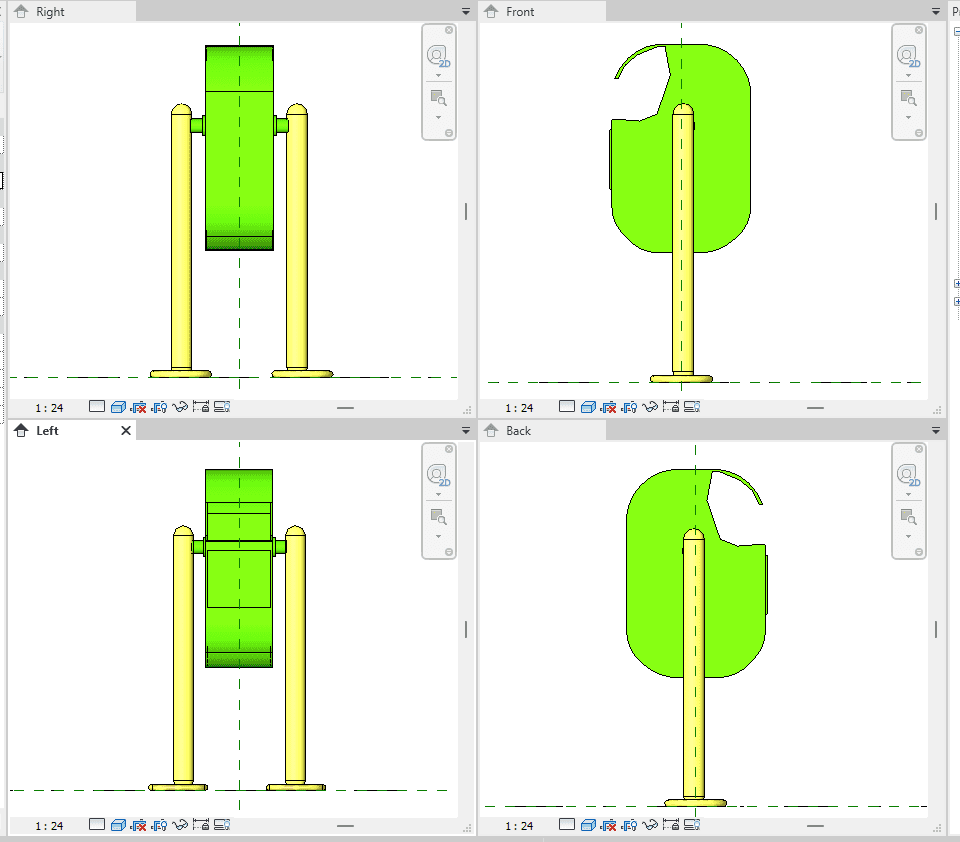Image resolution: width=960 pixels, height=842 pixels.
Task: Close the Left view tab
Action: coord(126,431)
